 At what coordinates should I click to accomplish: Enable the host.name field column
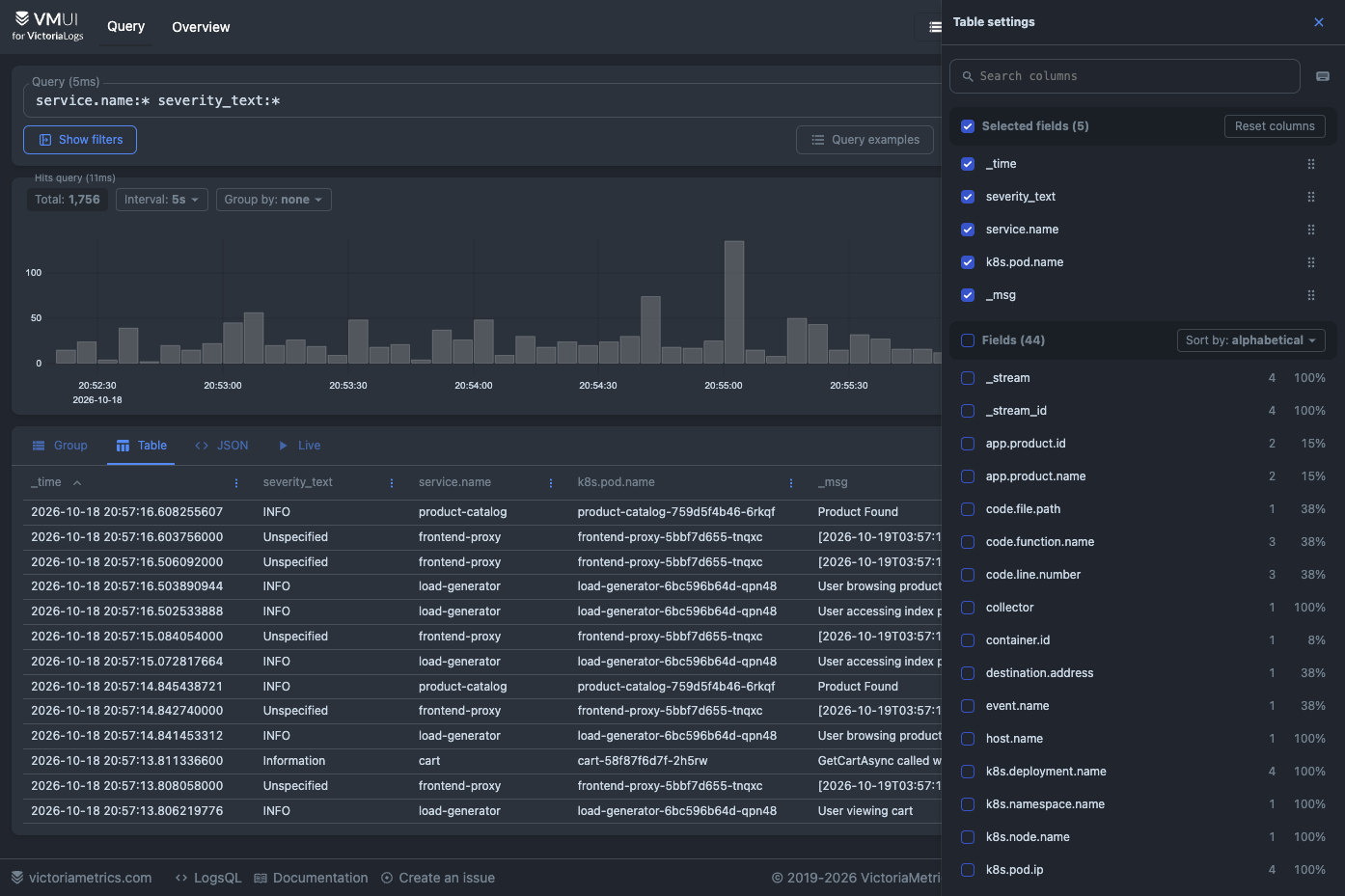(x=968, y=739)
